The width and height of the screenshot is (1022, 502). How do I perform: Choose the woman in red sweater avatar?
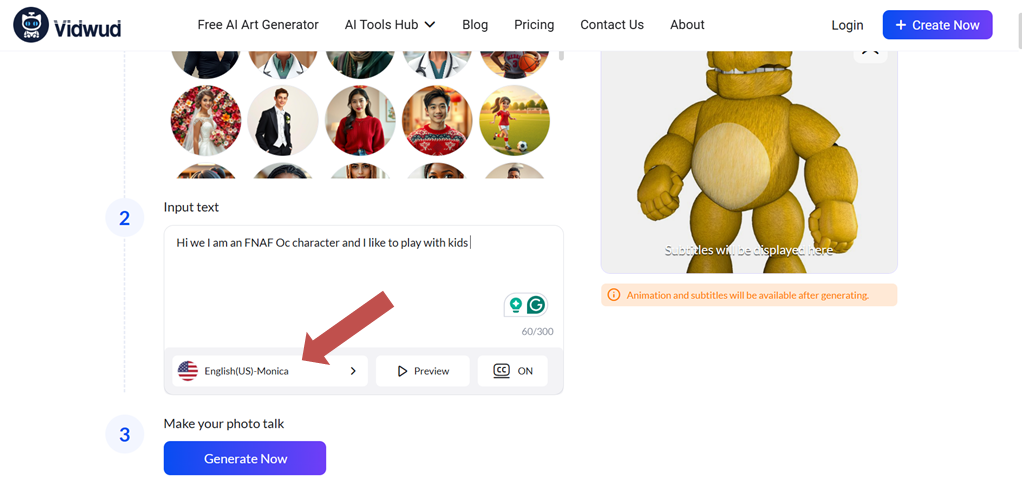(x=360, y=121)
